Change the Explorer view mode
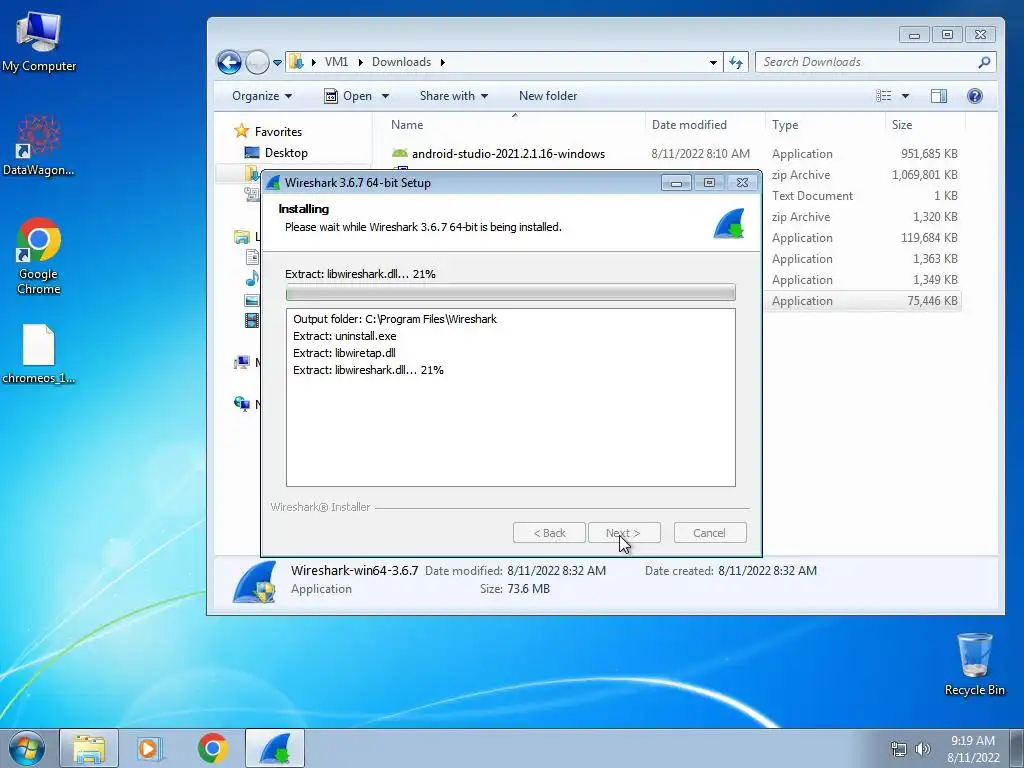The width and height of the screenshot is (1024, 768). tap(884, 96)
